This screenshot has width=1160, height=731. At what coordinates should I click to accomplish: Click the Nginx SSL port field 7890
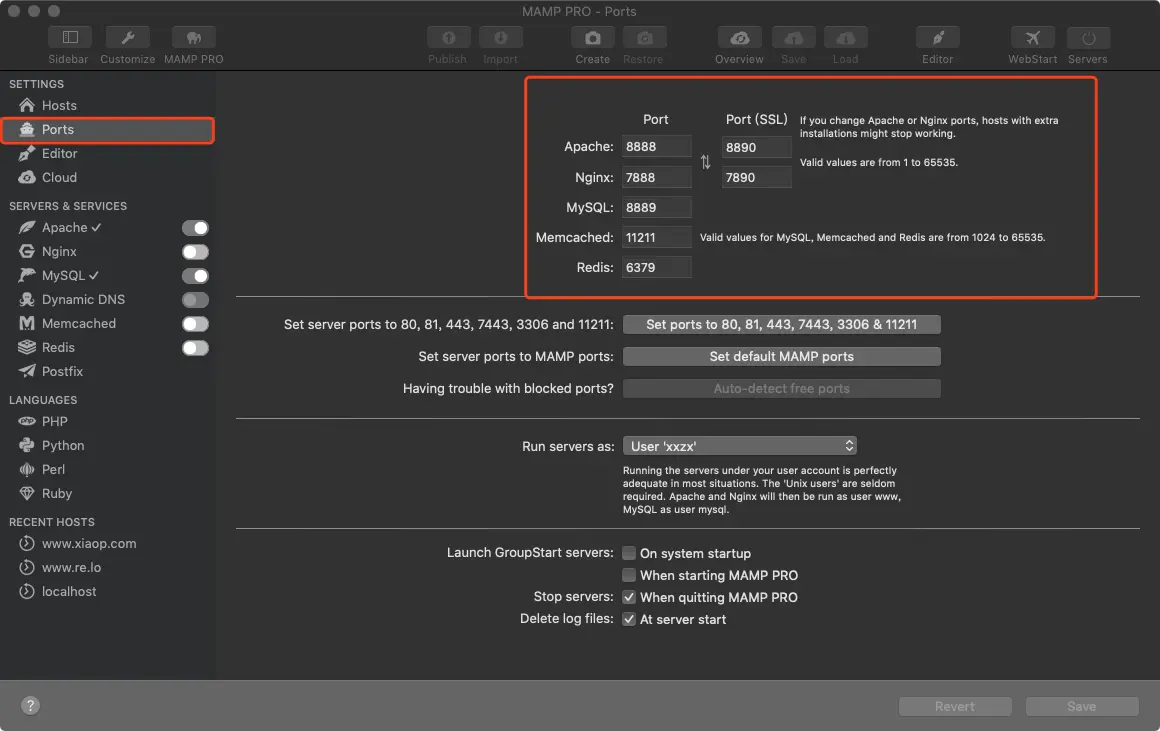(x=756, y=178)
